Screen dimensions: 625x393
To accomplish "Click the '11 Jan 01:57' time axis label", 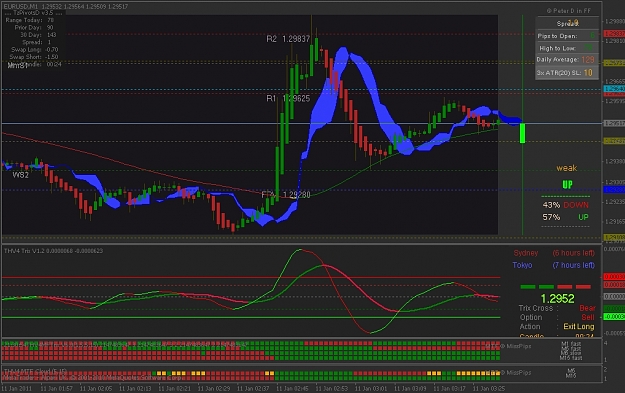I will click(x=57, y=388).
